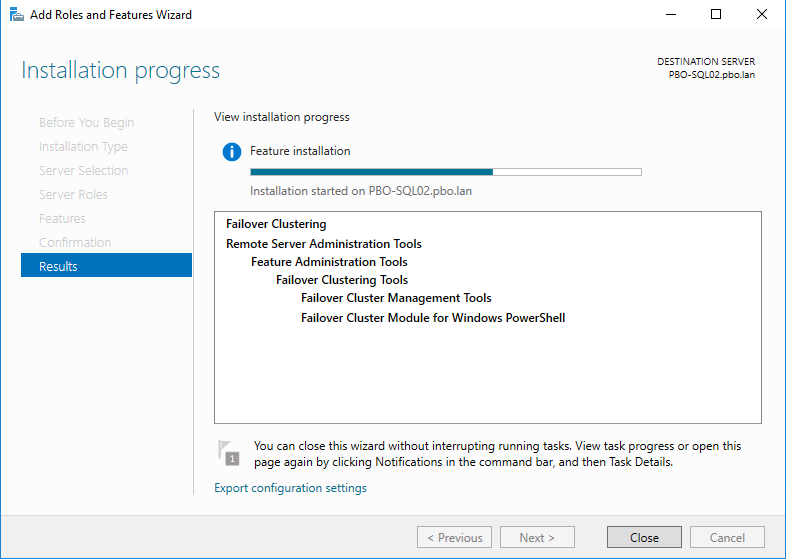Minimize the wizard window

[671, 15]
